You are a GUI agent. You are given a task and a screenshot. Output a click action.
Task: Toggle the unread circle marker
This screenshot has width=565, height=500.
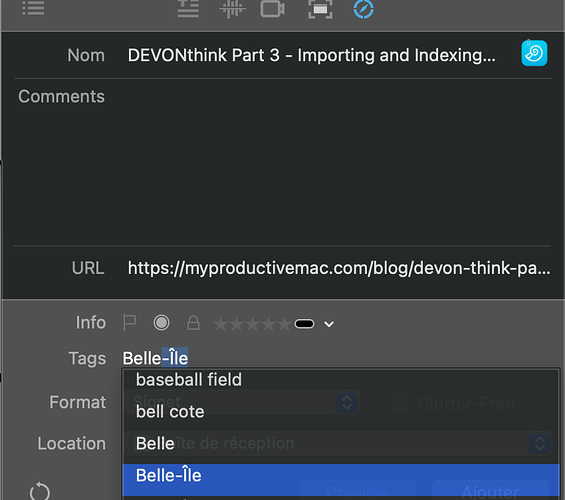coord(161,322)
